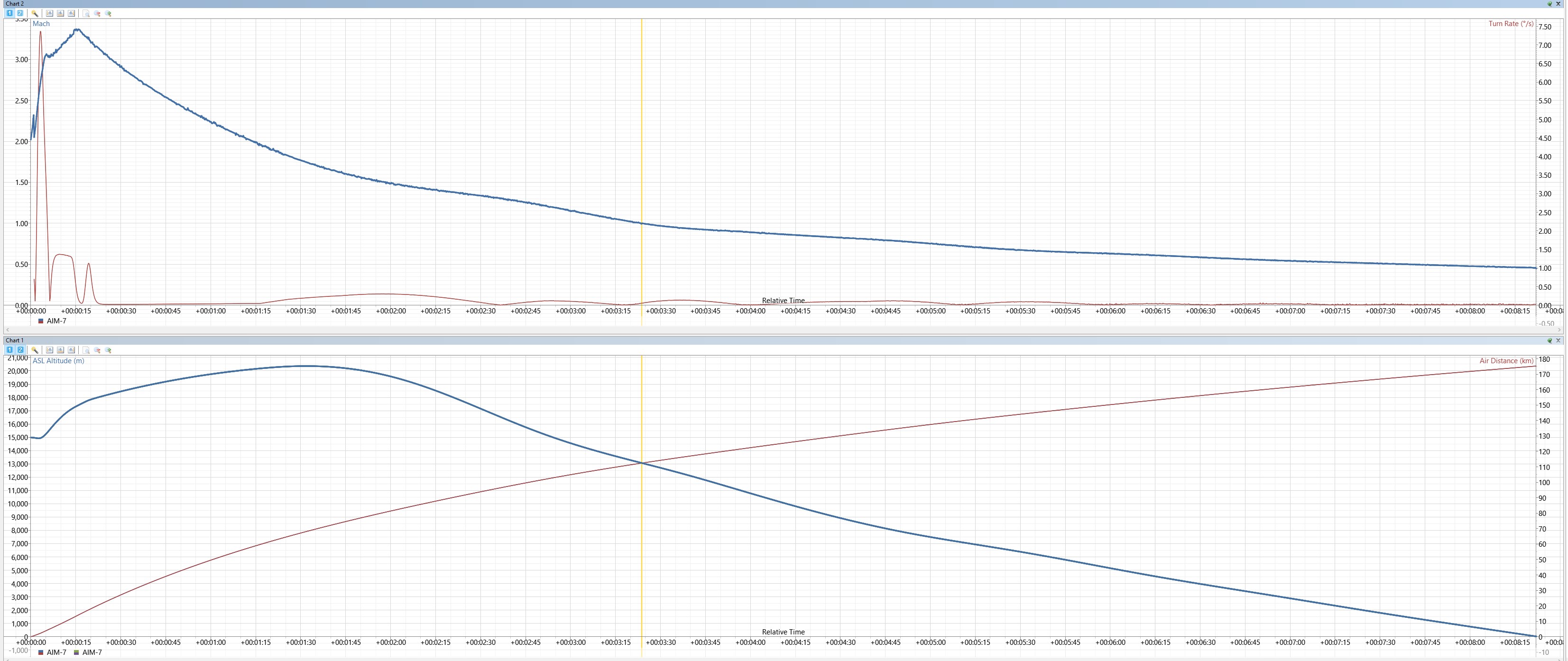Click the magic wand icon in Chart 1
Viewport: 1568px width, 661px height.
pos(35,350)
